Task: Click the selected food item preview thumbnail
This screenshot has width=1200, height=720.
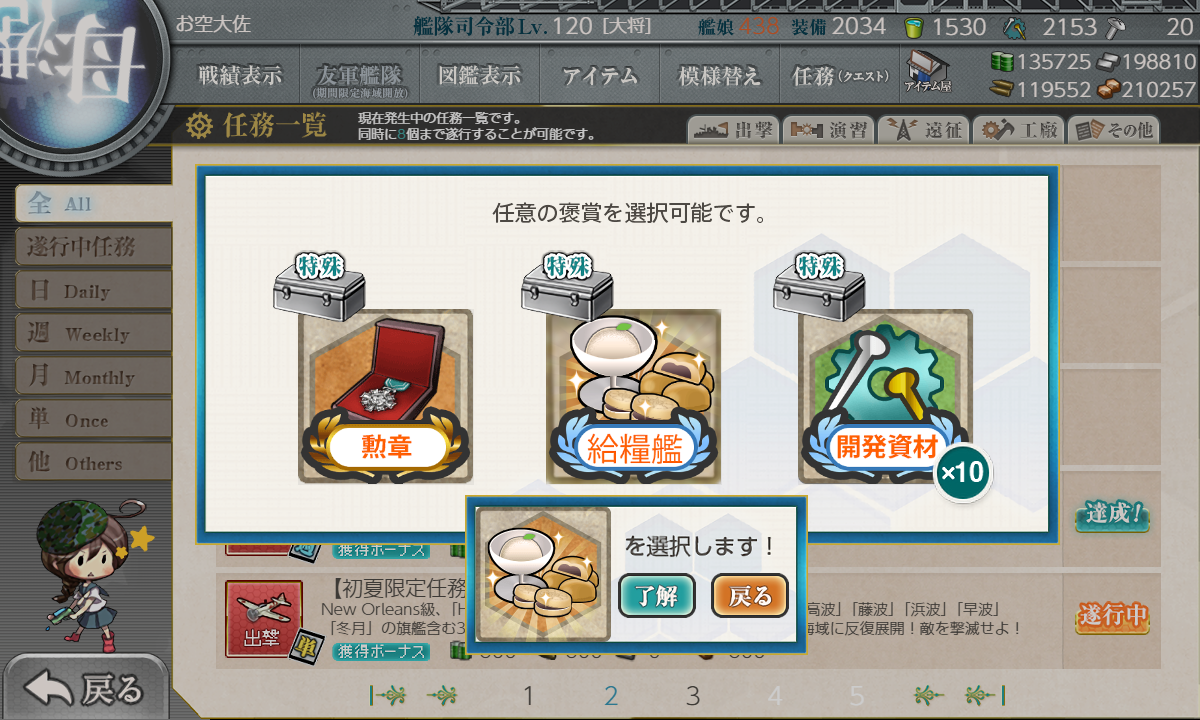Action: coord(543,574)
